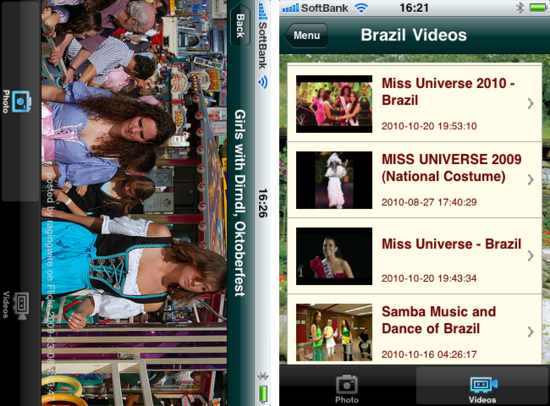The height and width of the screenshot is (406, 550).
Task: Open chevron for Samba Music and Dance row
Action: point(530,332)
